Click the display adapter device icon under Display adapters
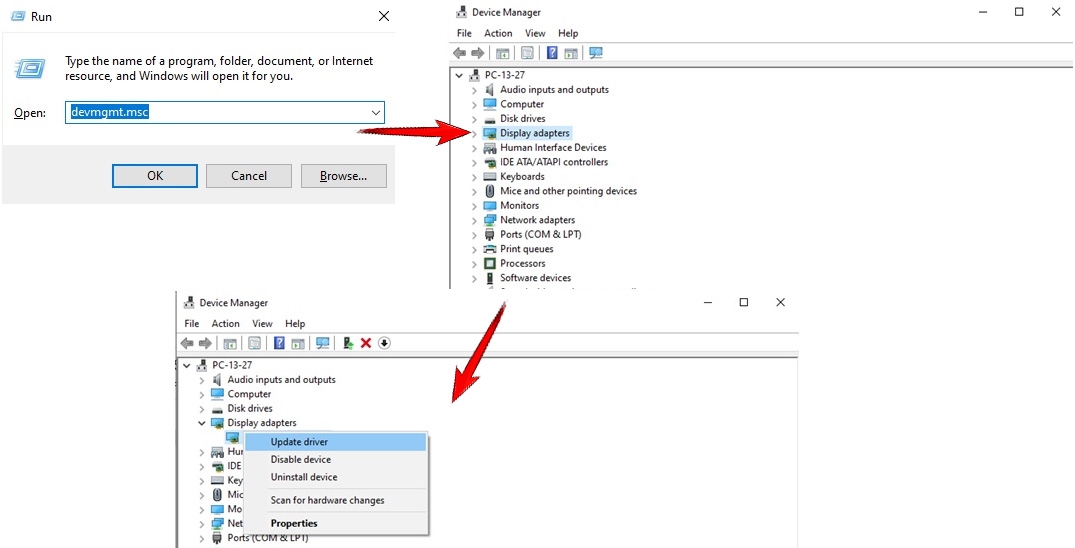The image size is (1075, 548). pos(233,438)
